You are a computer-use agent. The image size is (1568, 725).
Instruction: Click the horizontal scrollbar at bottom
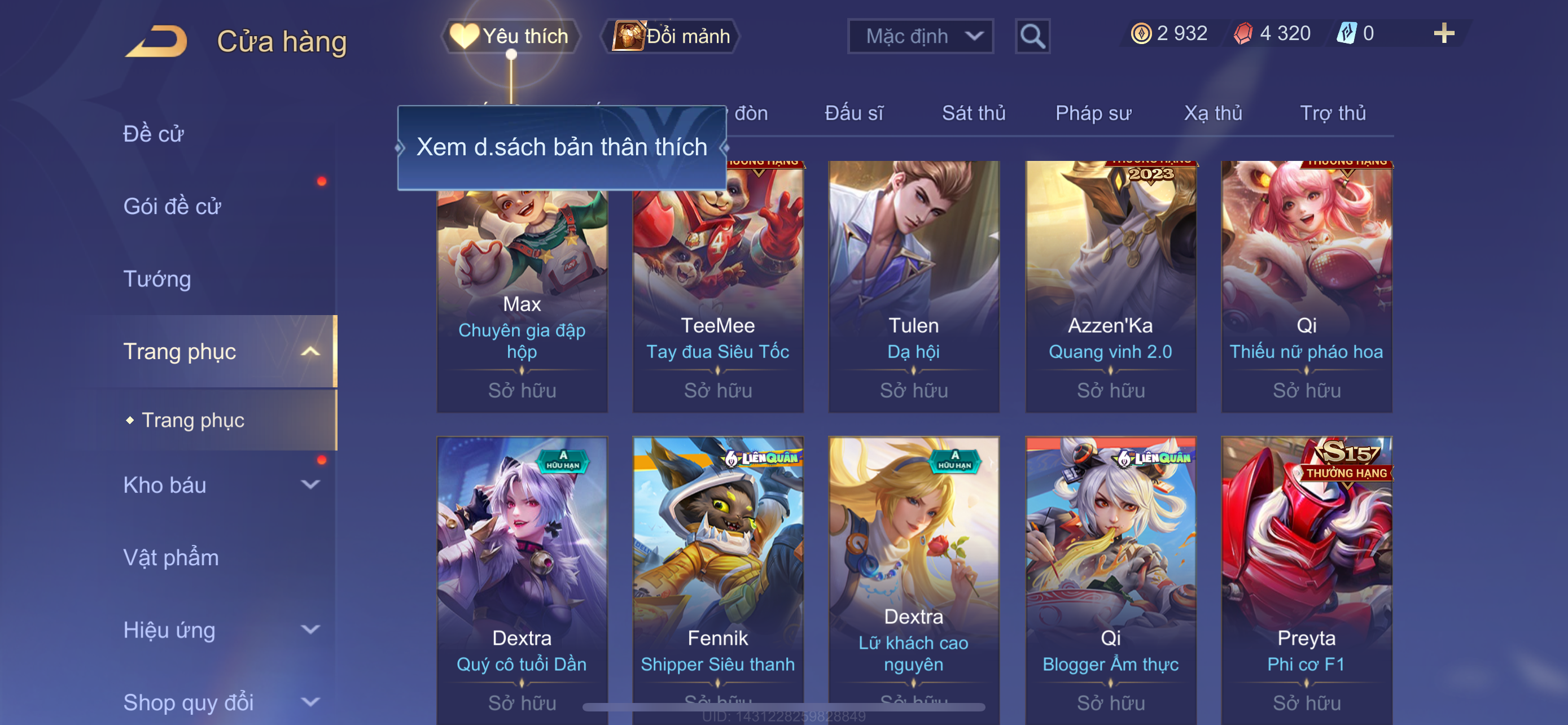pyautogui.click(x=783, y=707)
